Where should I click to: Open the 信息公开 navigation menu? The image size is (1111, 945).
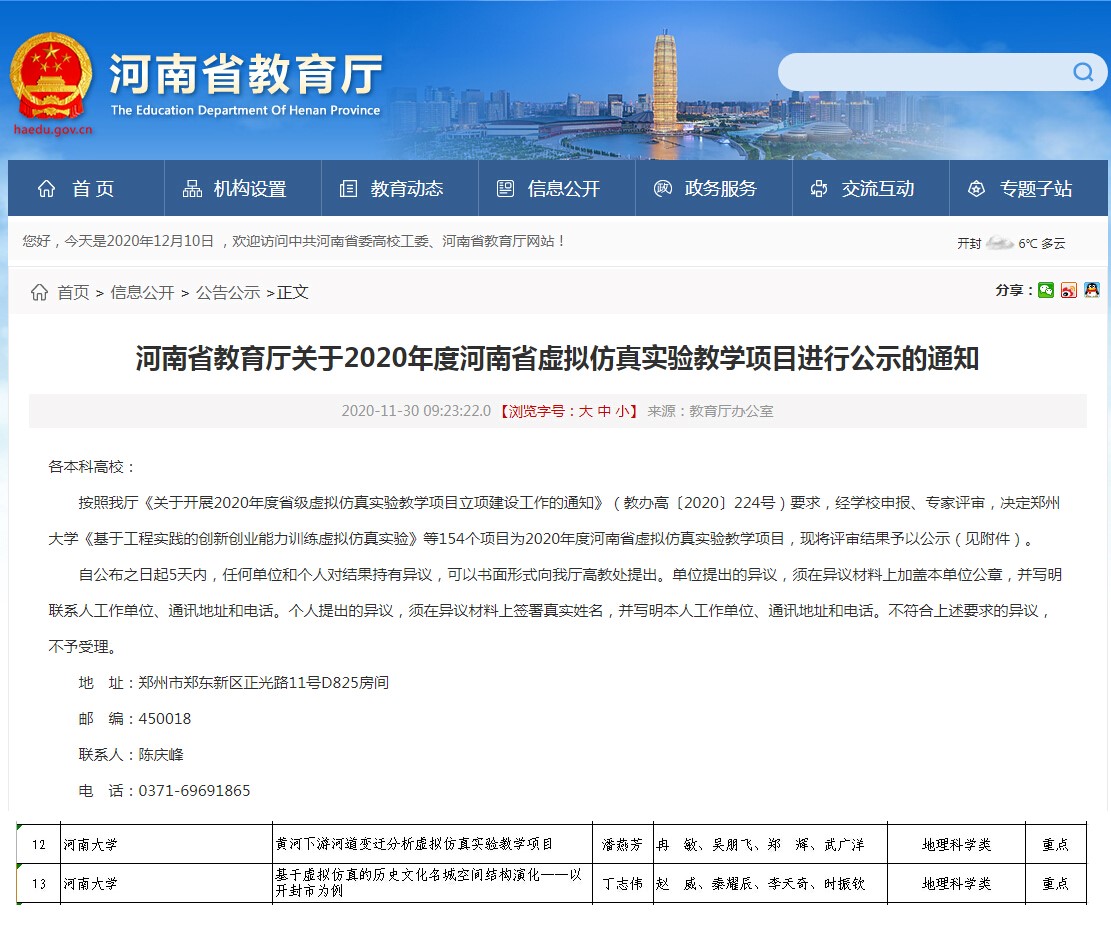tap(548, 189)
